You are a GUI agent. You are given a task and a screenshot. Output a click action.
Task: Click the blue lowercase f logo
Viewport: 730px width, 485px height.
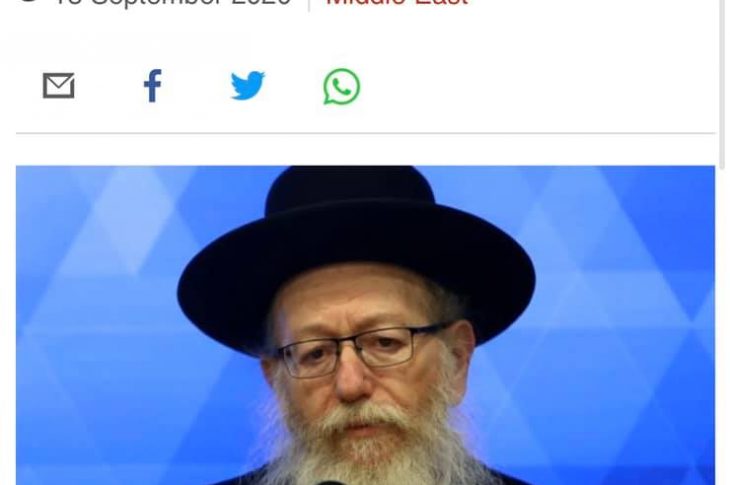click(x=153, y=86)
